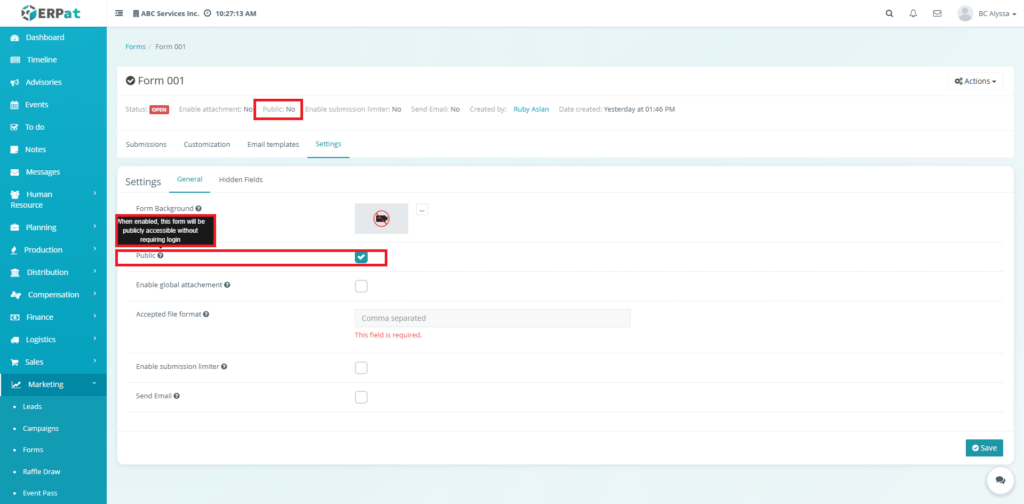The height and width of the screenshot is (504, 1024).
Task: Click the help icon beside Accepted file format
Action: (206, 314)
